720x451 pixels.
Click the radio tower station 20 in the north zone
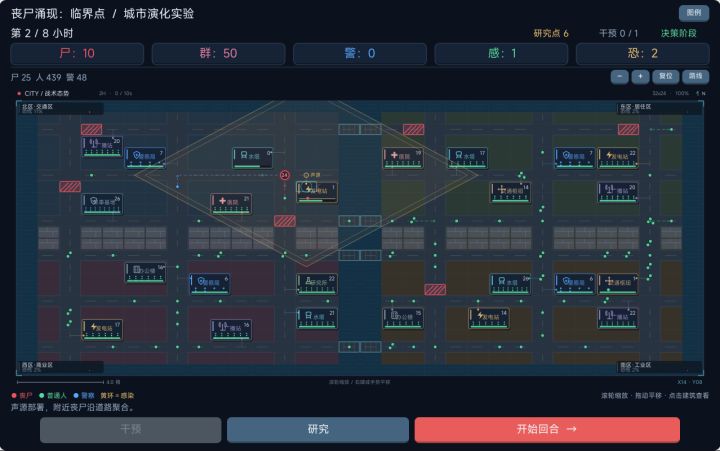pos(102,147)
